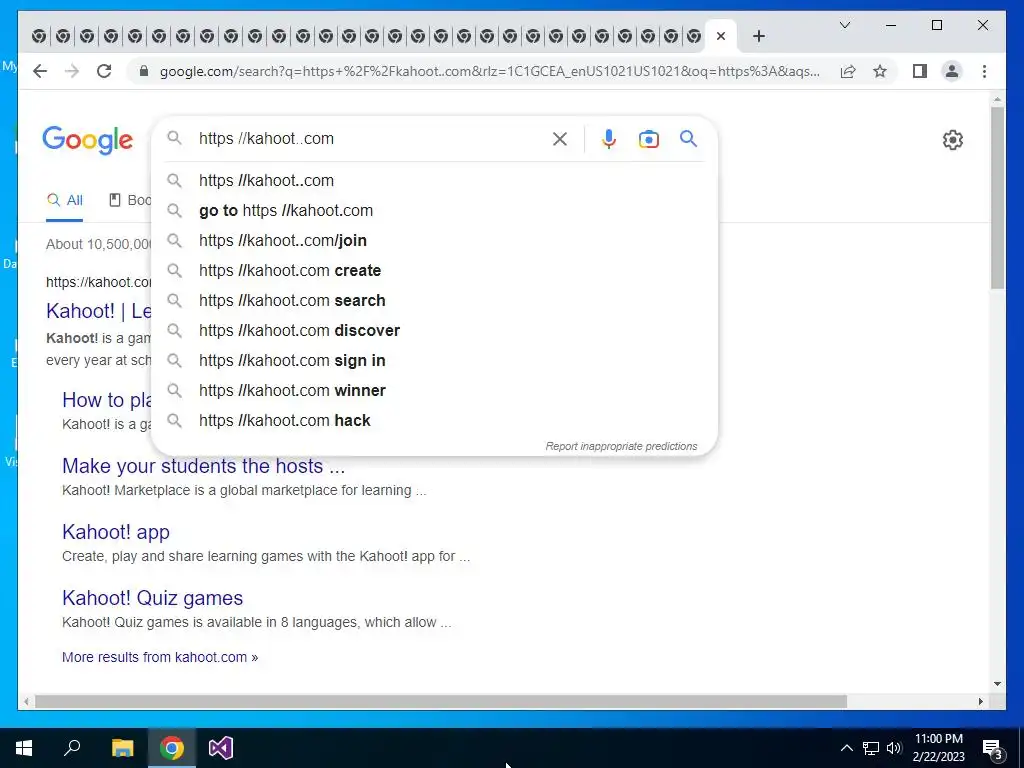Viewport: 1024px width, 768px height.
Task: Open the notification center icon
Action: pos(993,749)
